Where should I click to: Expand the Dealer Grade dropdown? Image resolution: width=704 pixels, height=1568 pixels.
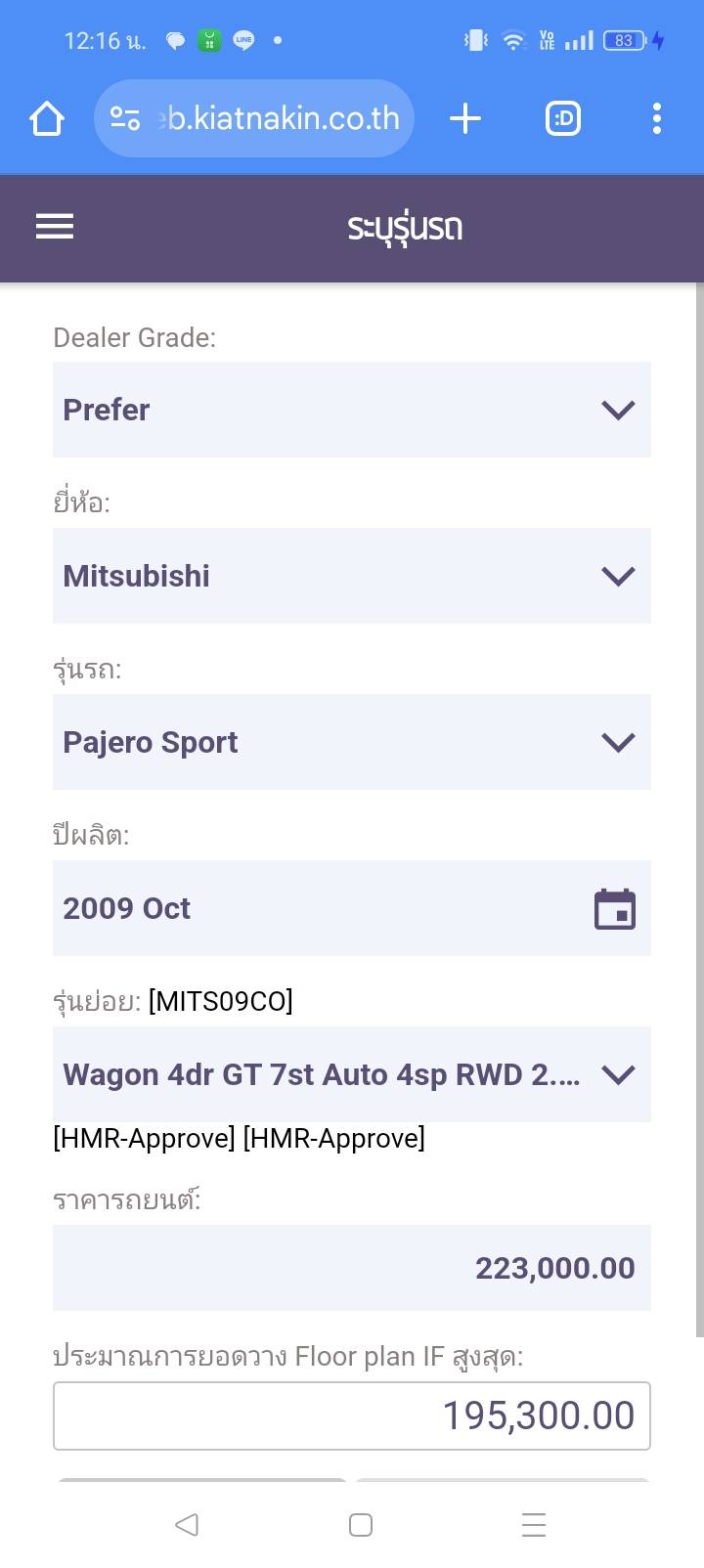click(x=351, y=410)
